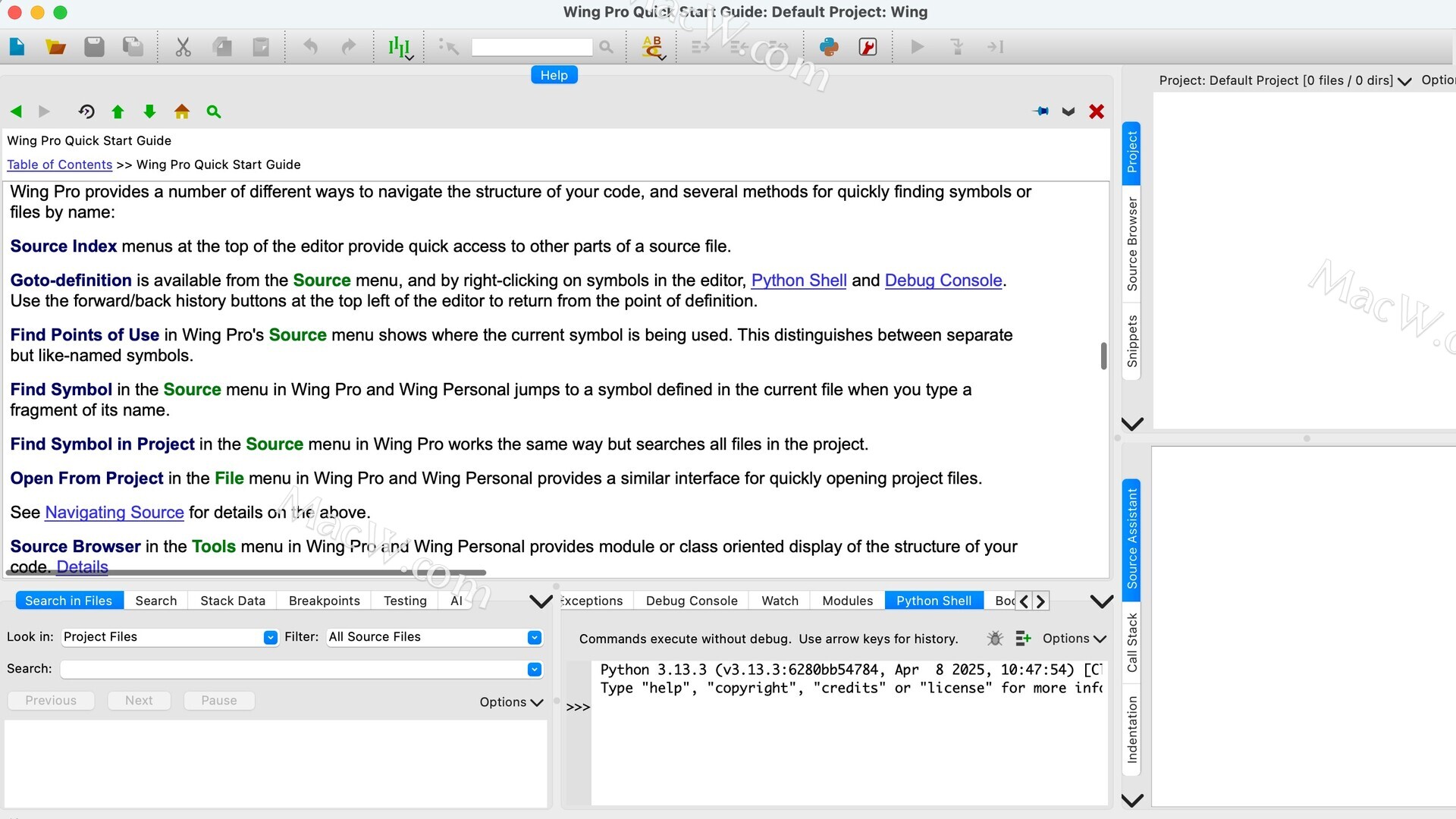Create a new file from the toolbar
This screenshot has height=819, width=1456.
coord(17,47)
